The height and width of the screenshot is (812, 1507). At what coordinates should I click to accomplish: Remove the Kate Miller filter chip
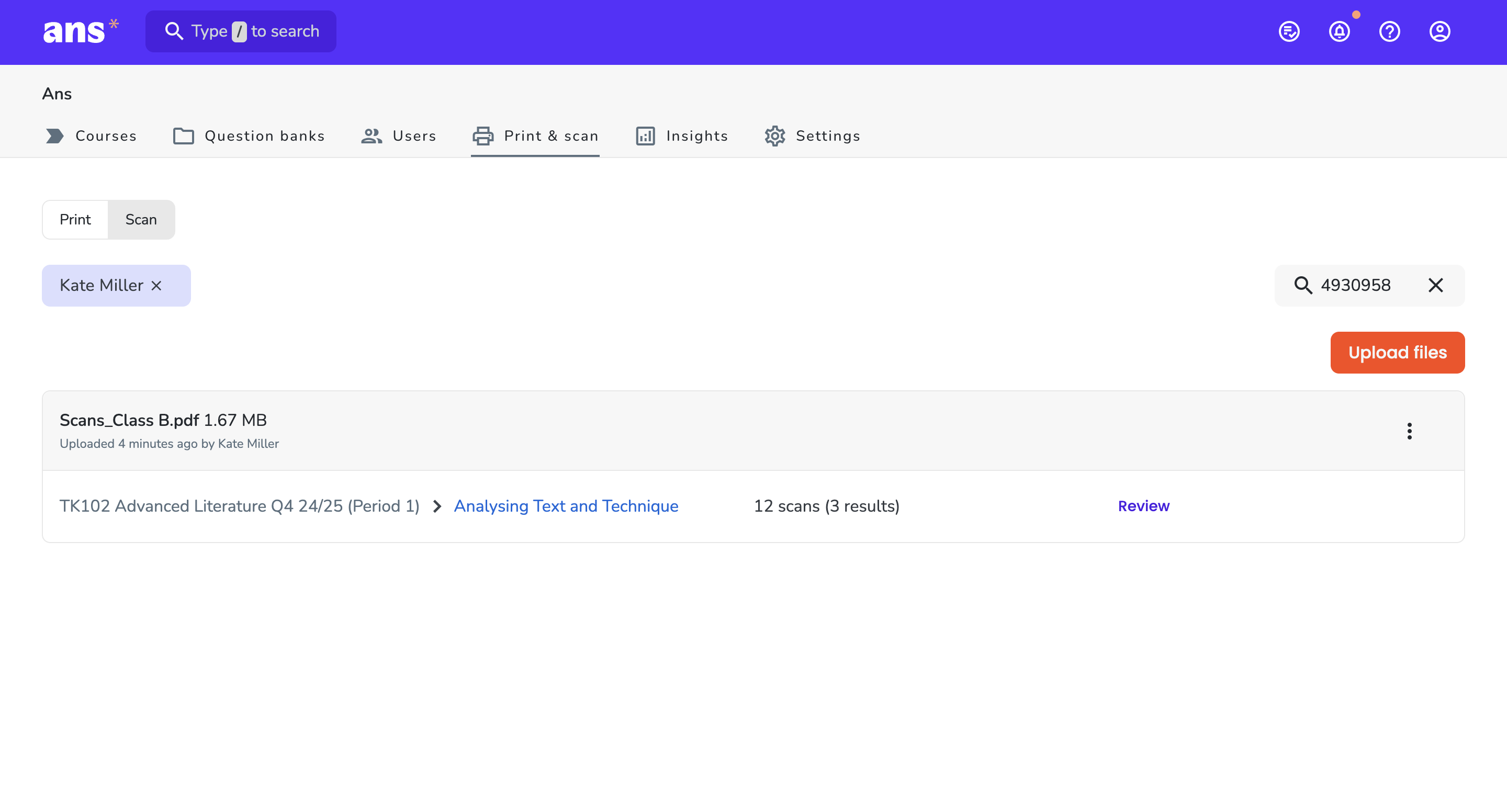156,286
